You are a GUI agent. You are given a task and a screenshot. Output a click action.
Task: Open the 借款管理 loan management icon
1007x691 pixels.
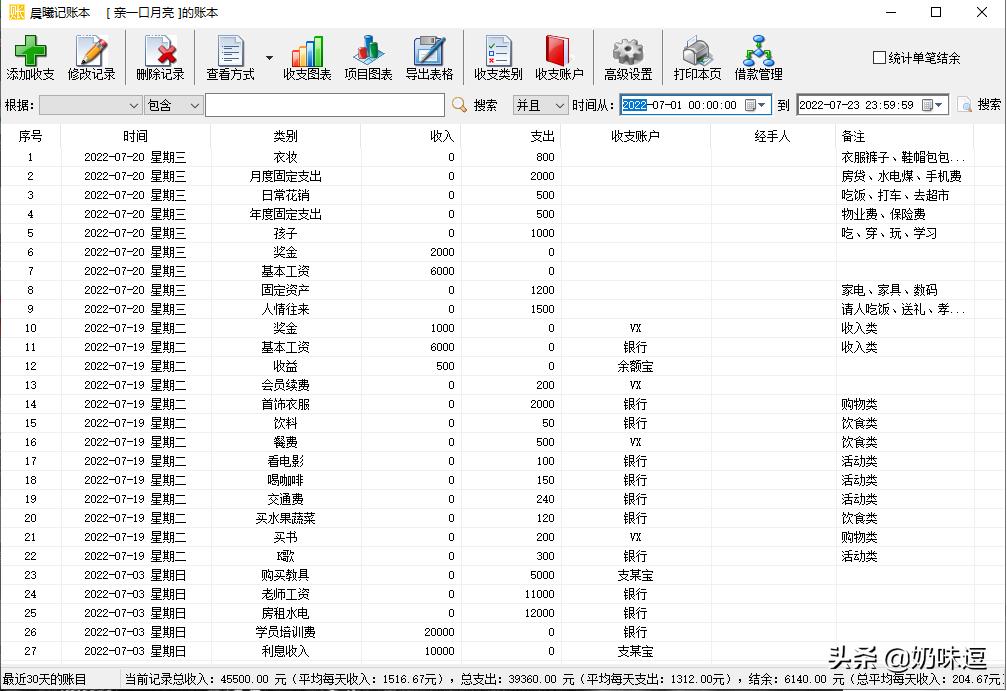(x=760, y=57)
